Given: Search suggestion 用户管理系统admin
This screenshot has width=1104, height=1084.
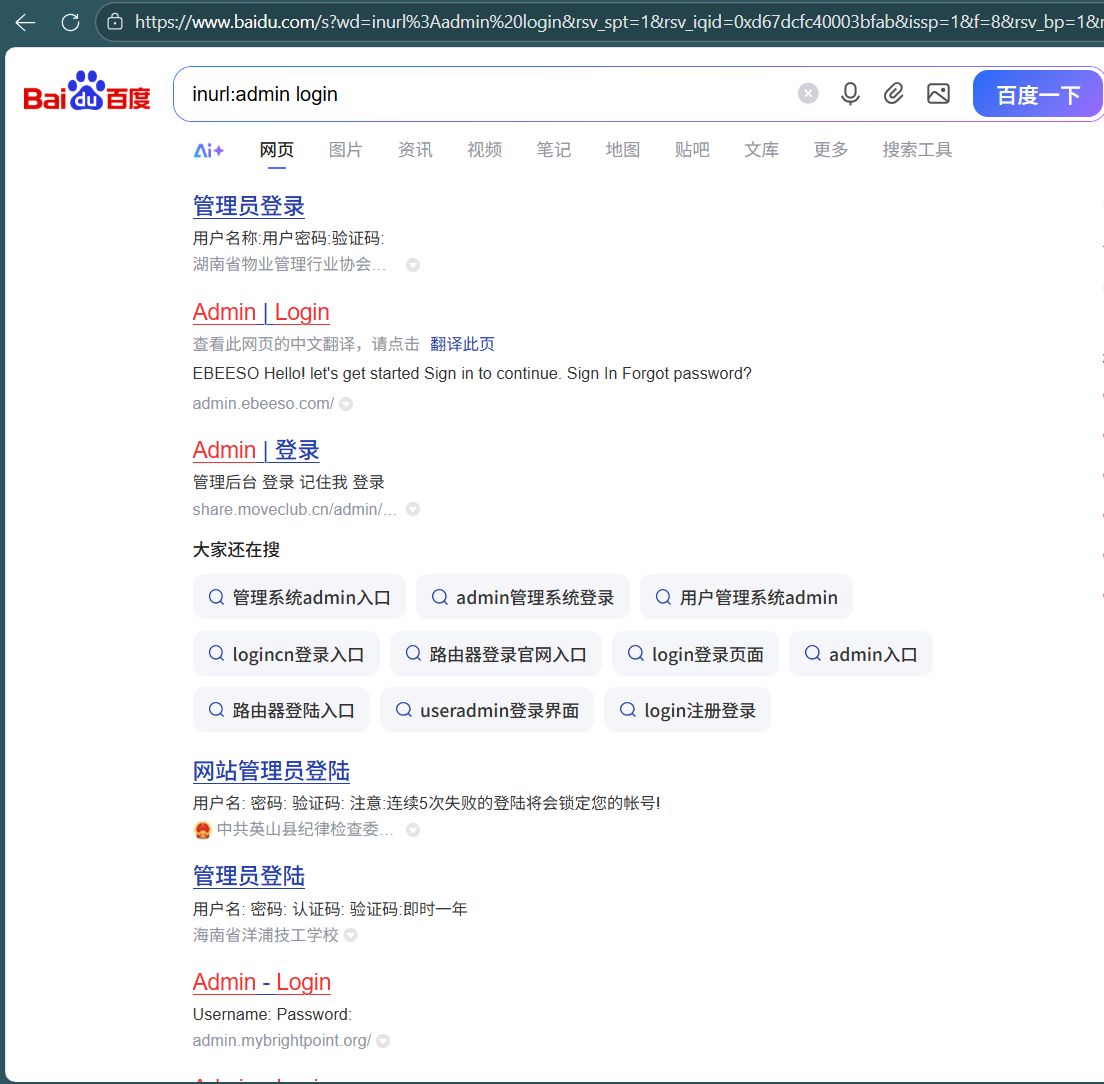Looking at the screenshot, I should pyautogui.click(x=746, y=597).
